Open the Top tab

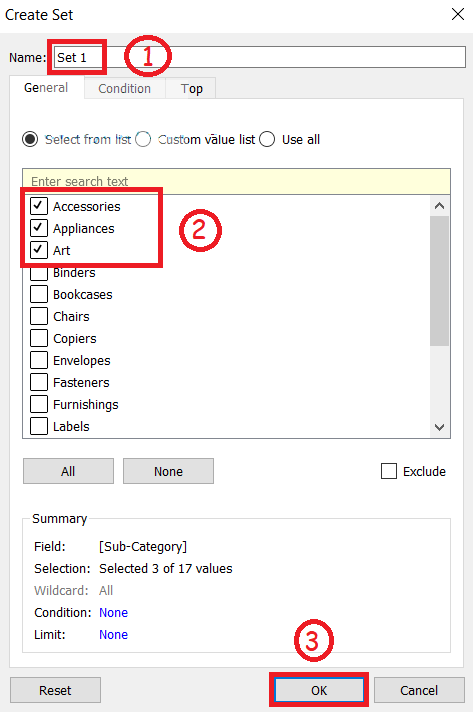191,88
